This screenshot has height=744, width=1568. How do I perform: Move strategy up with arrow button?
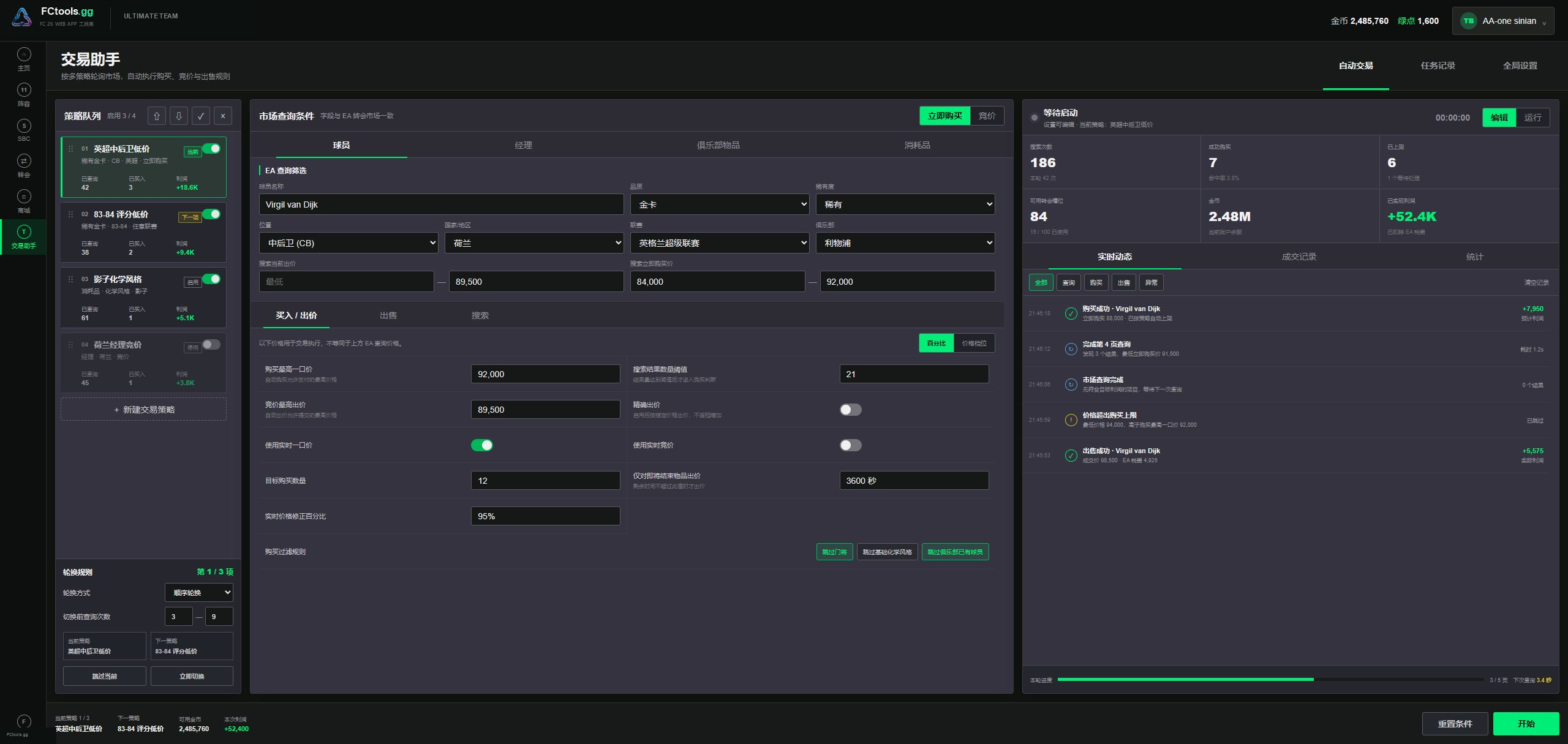(157, 116)
